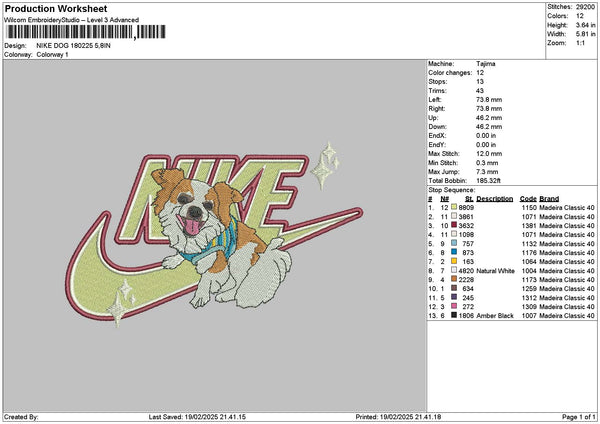Click the Brand column header
This screenshot has width=600, height=424.
(x=549, y=199)
